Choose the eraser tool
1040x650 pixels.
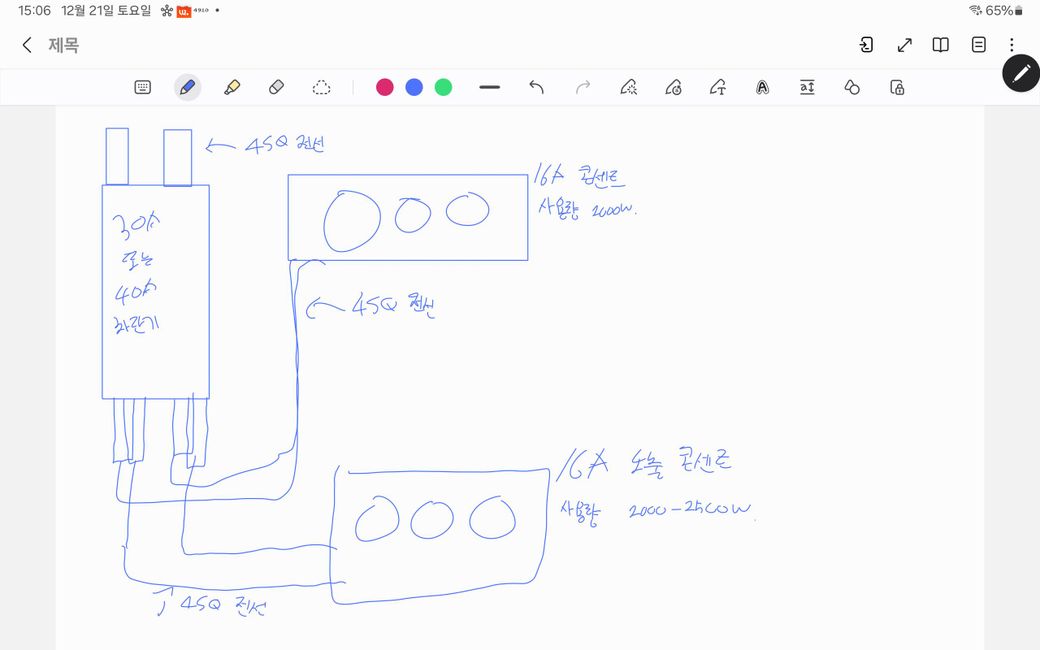(277, 87)
